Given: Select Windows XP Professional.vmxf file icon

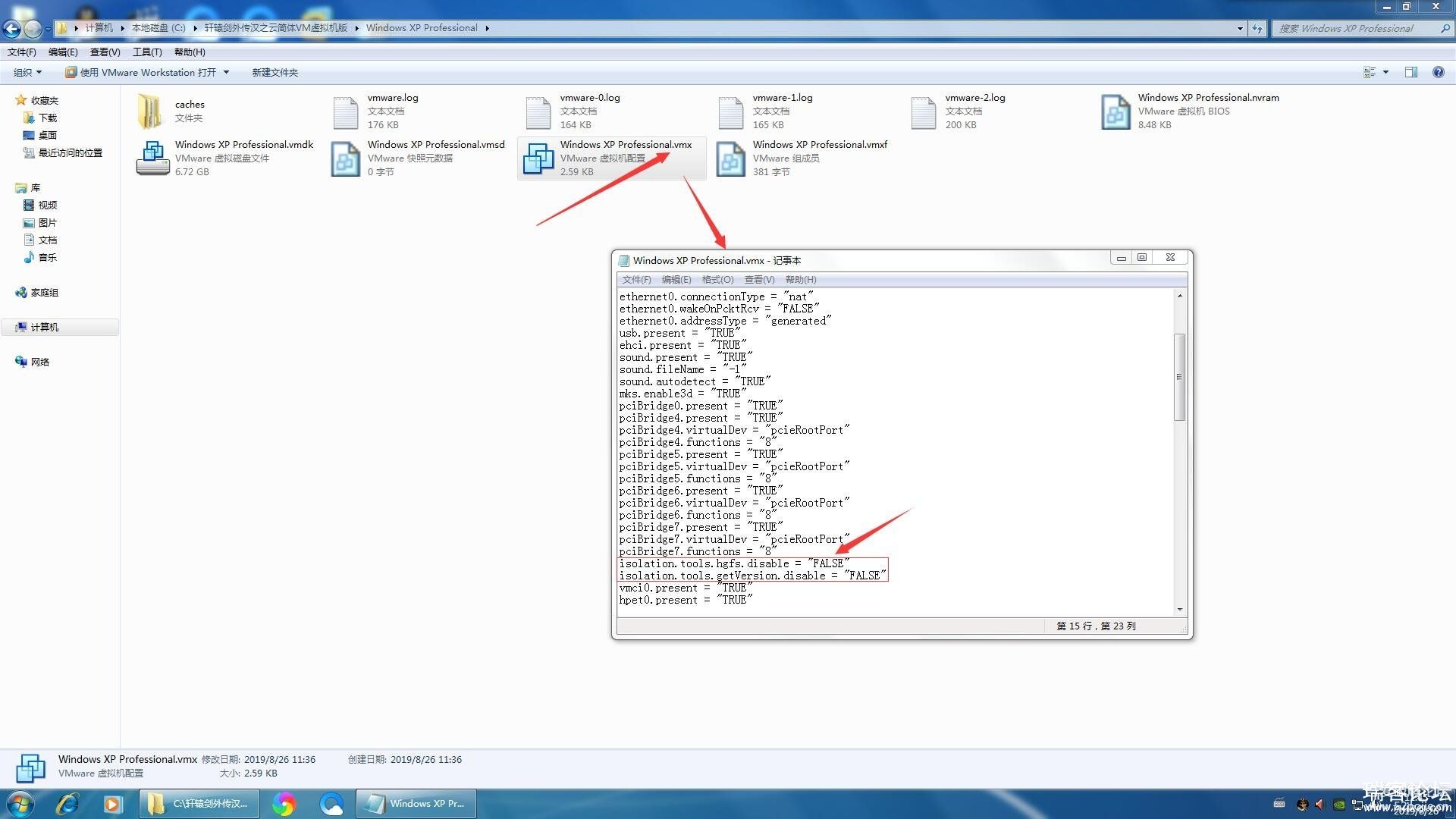Looking at the screenshot, I should (731, 159).
